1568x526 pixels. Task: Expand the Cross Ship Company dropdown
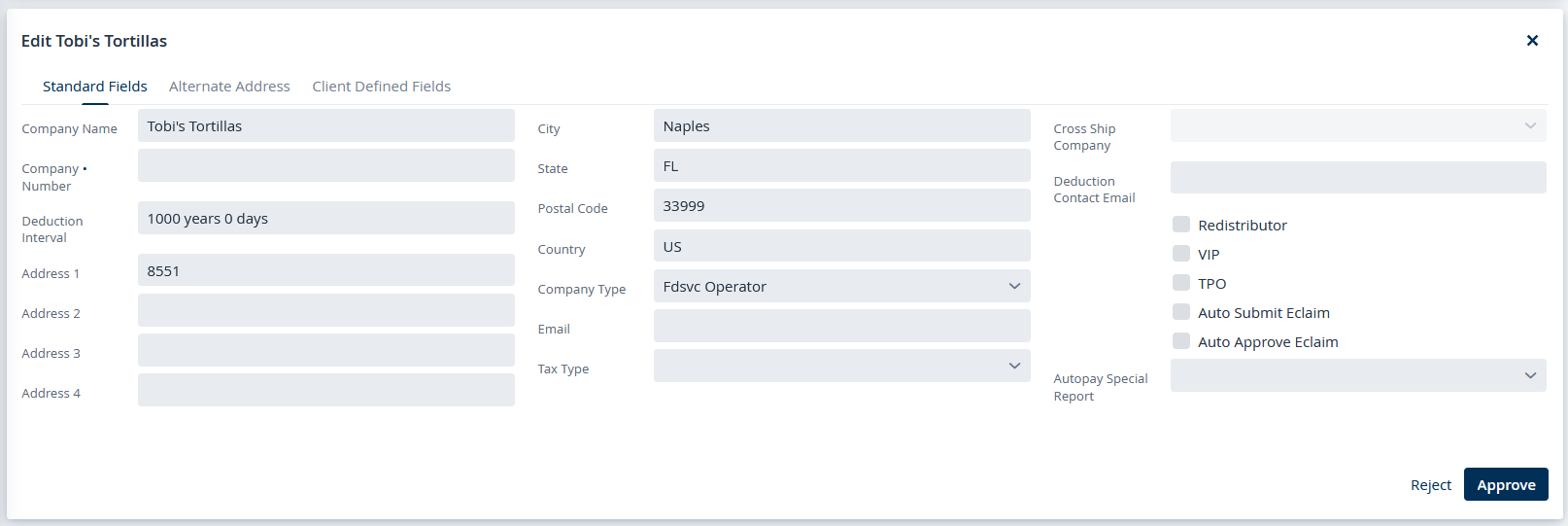pos(1358,125)
